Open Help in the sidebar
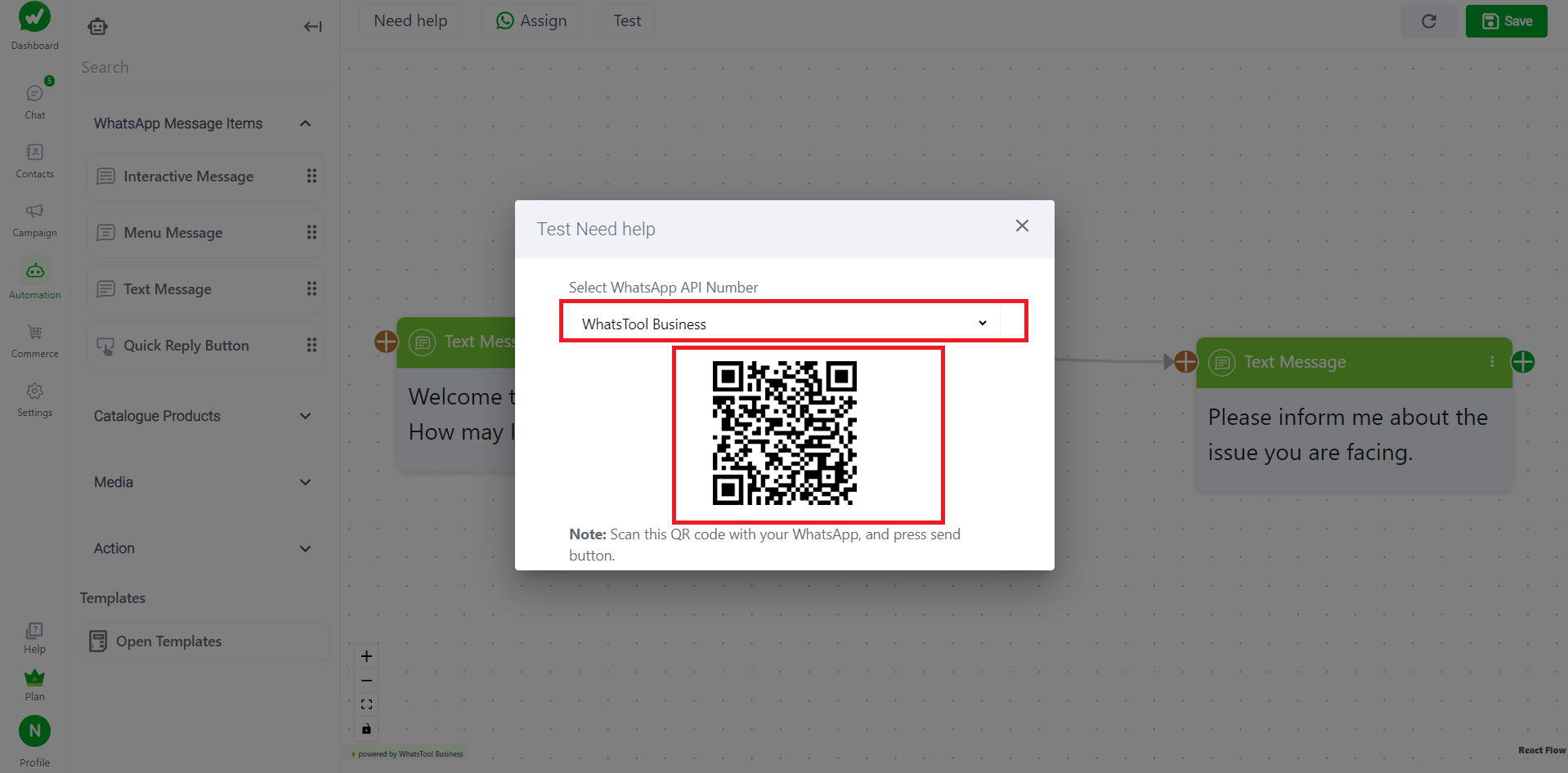 point(34,637)
